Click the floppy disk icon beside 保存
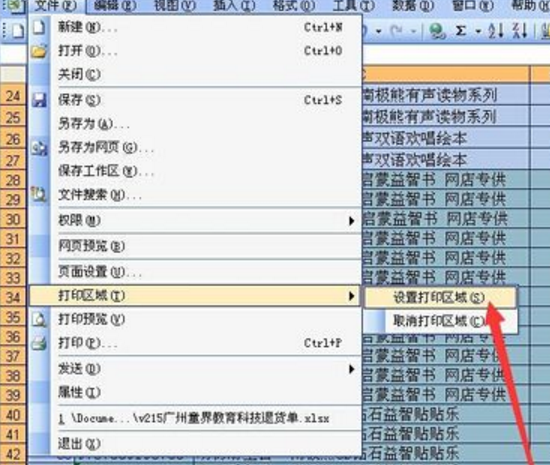The width and height of the screenshot is (550, 465). (39, 100)
